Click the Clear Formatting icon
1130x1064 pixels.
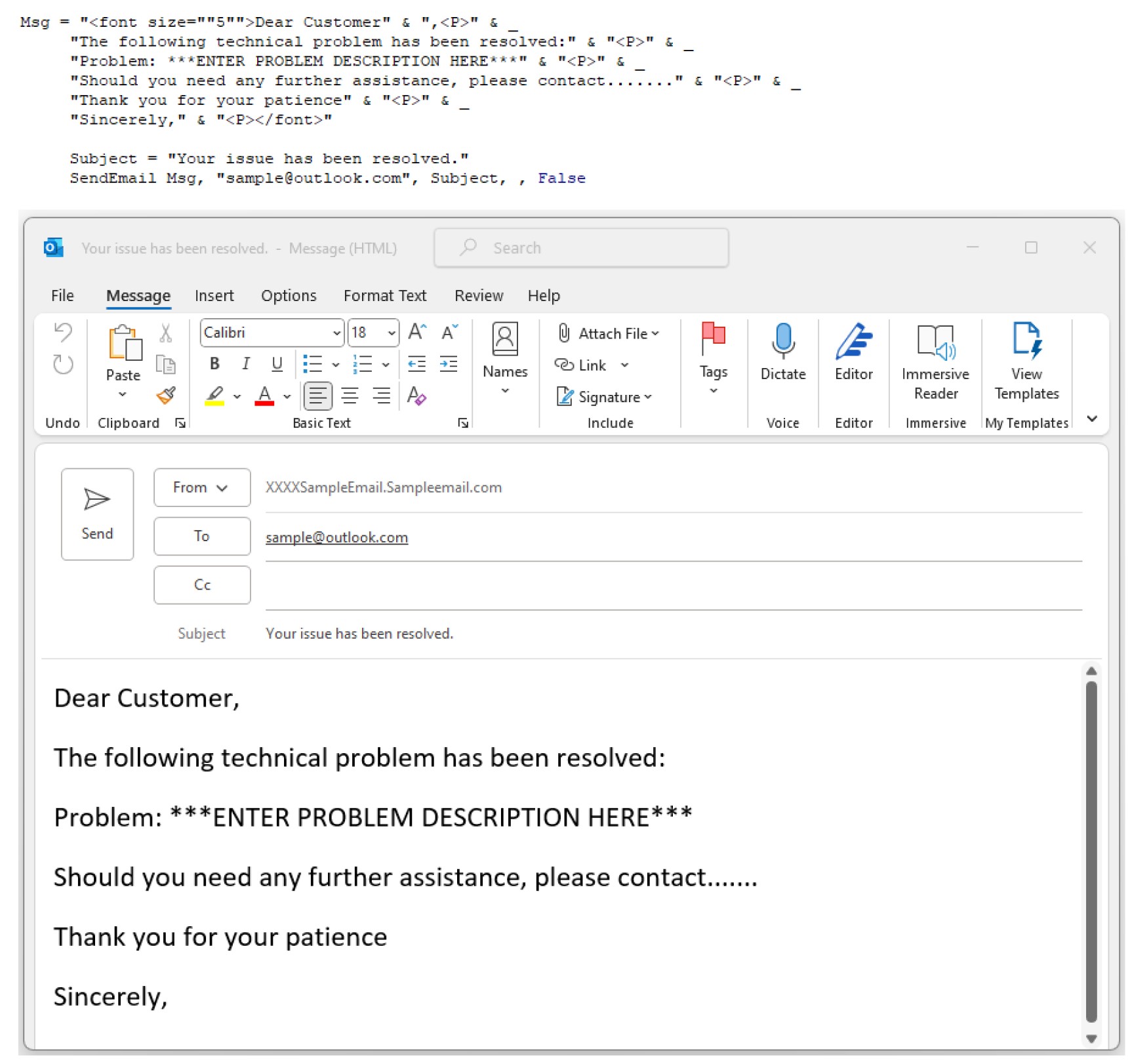416,396
